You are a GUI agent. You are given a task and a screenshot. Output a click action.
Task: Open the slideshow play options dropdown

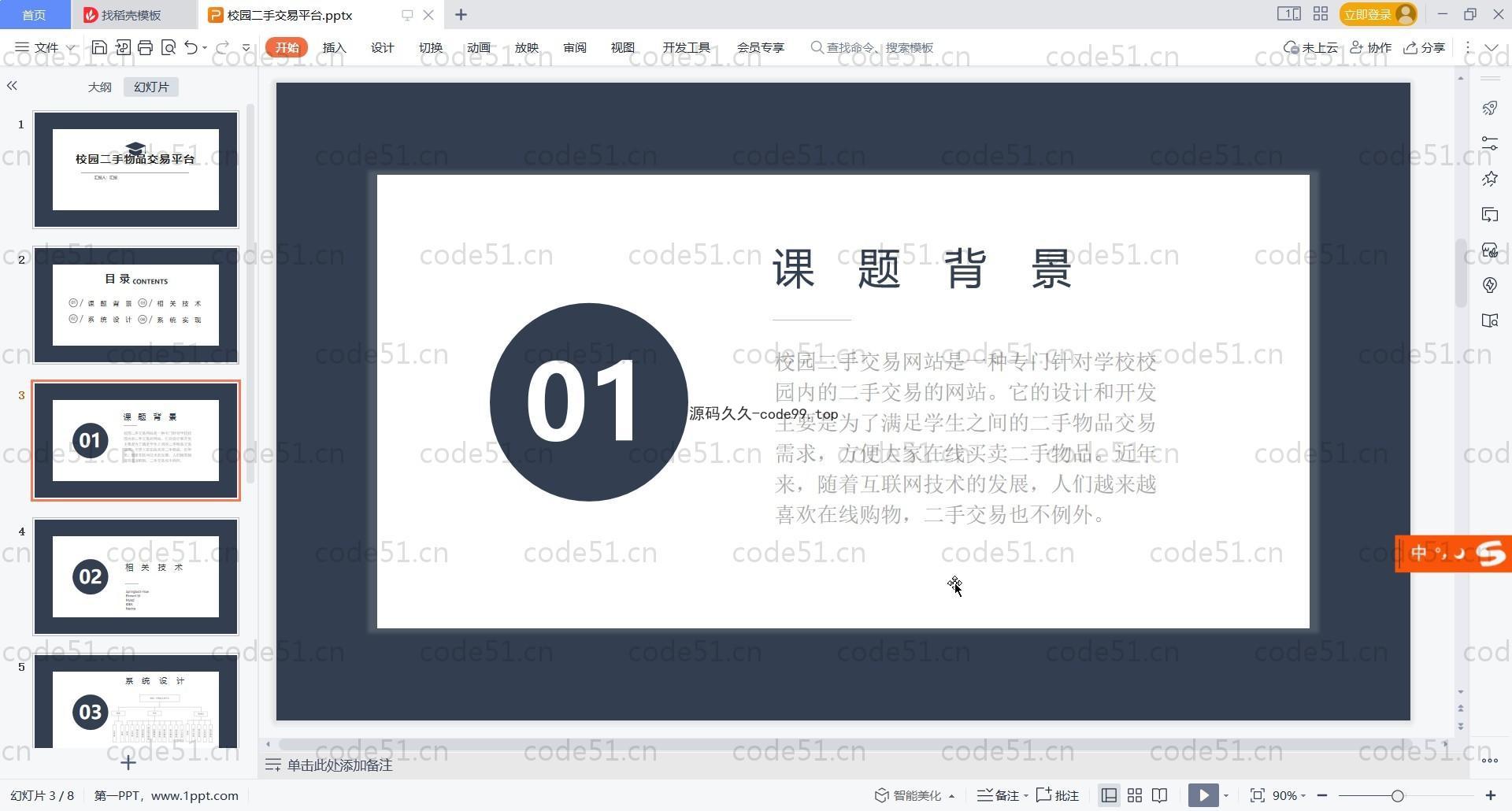(x=1226, y=796)
